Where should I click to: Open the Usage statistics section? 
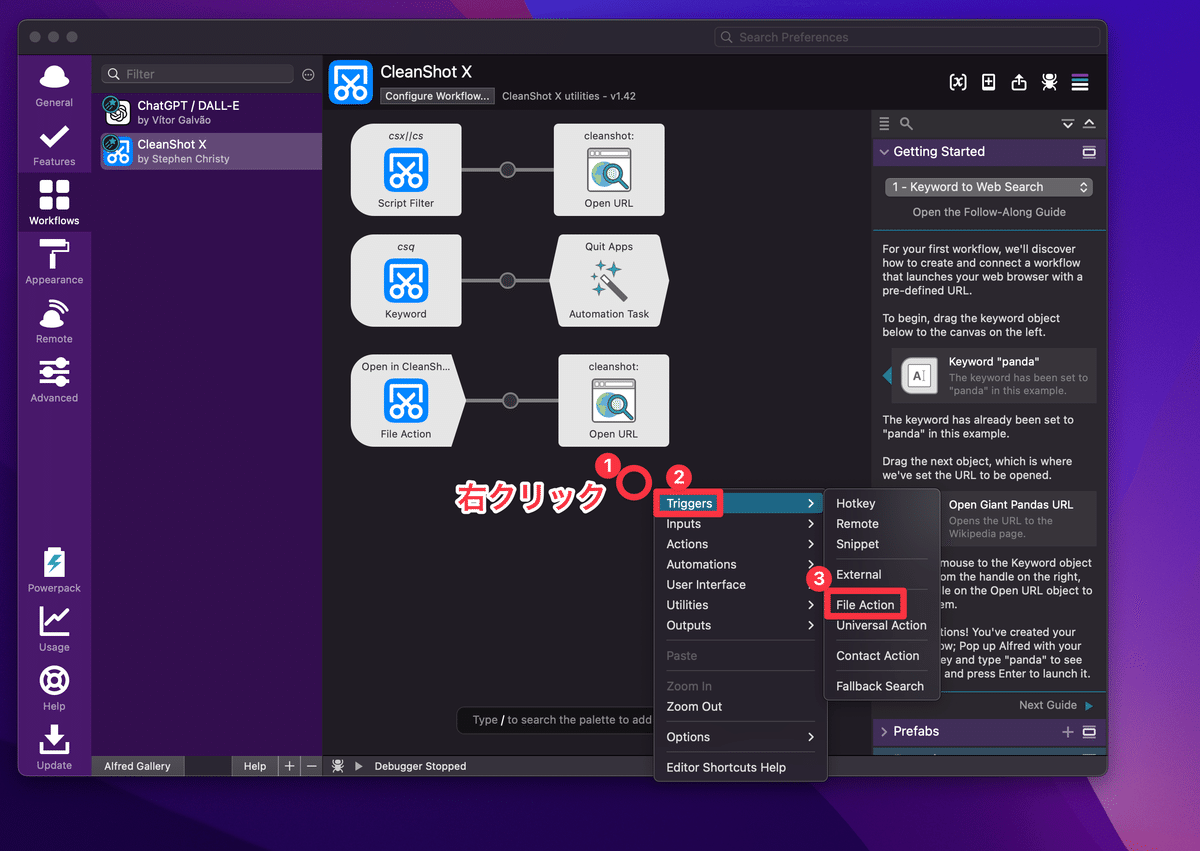point(54,629)
